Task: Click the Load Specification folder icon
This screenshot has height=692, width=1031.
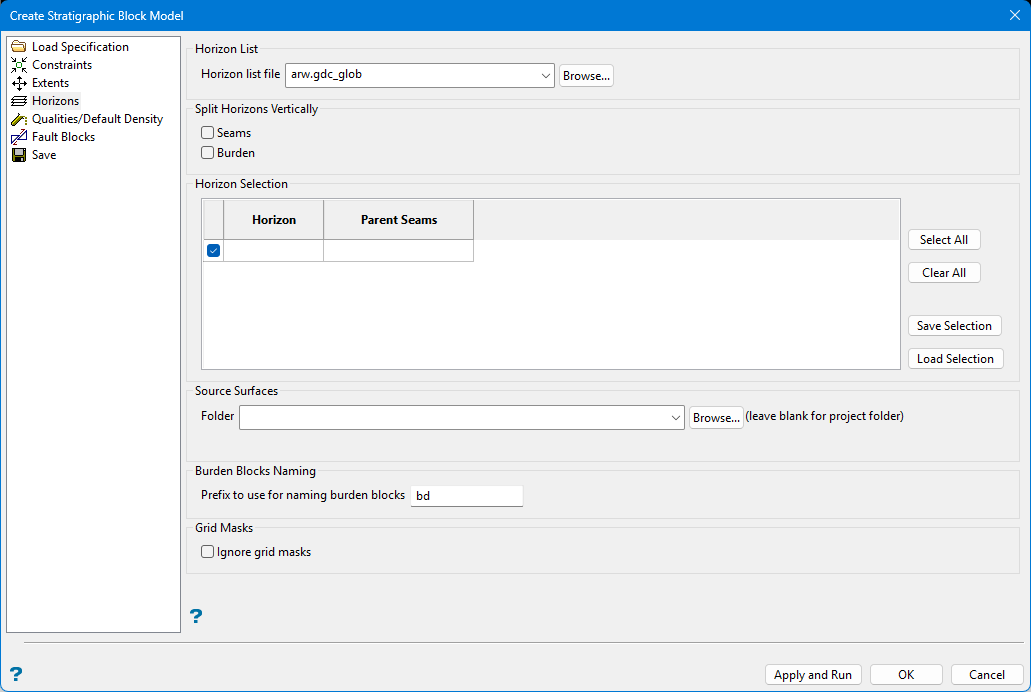Action: coord(19,47)
